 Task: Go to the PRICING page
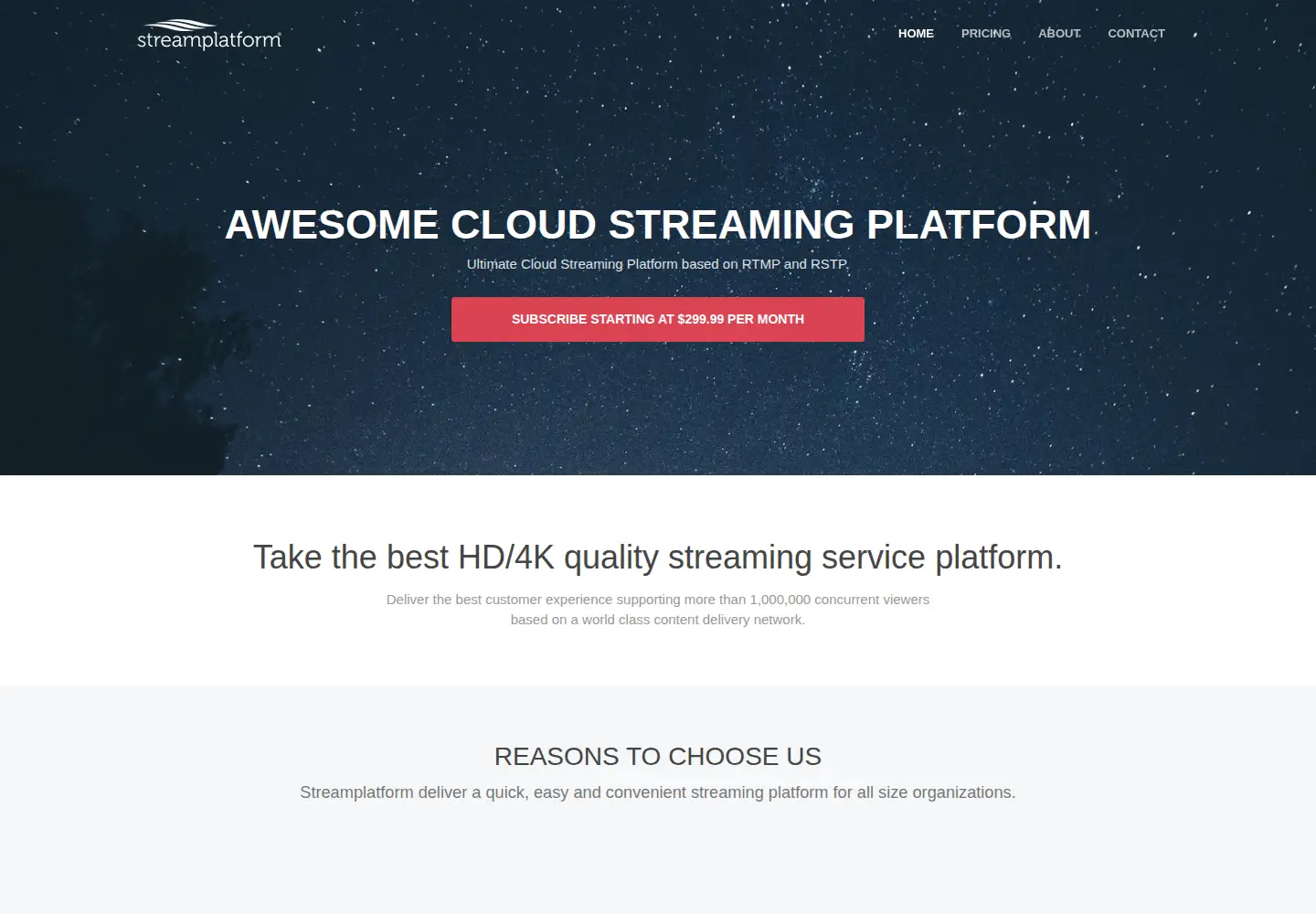click(986, 33)
